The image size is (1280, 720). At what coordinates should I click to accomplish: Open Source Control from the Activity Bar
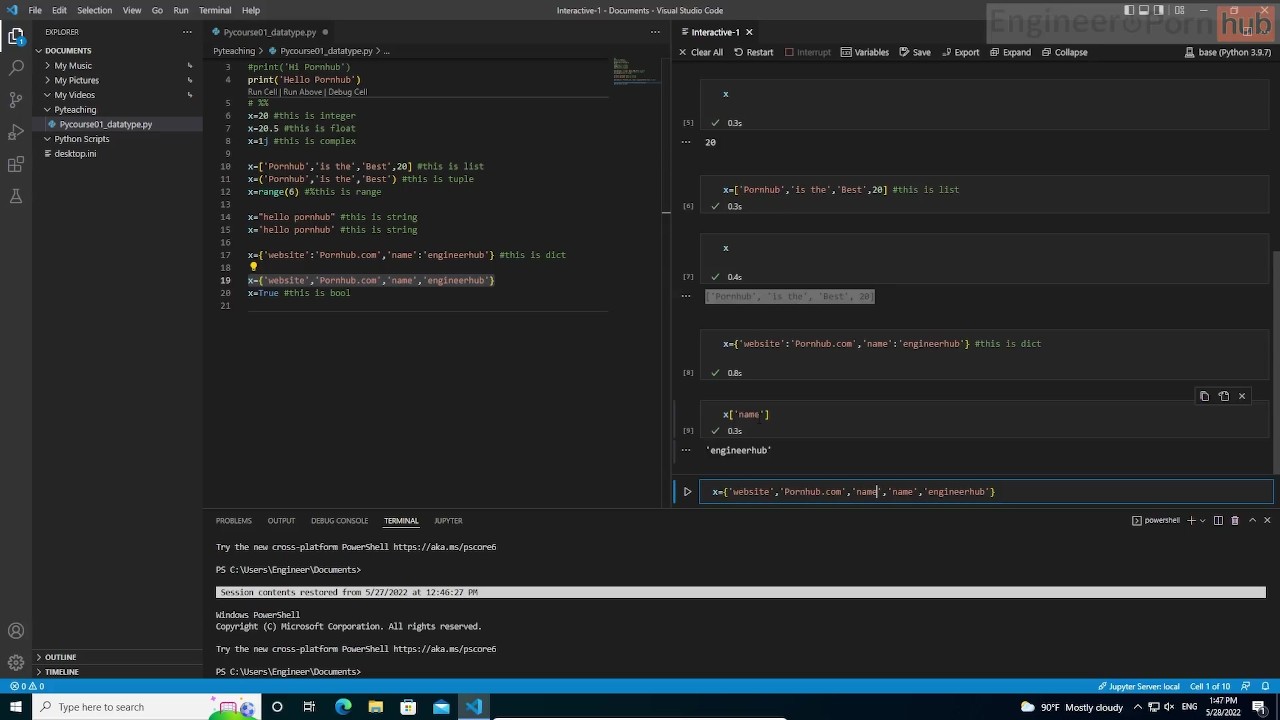[15, 99]
